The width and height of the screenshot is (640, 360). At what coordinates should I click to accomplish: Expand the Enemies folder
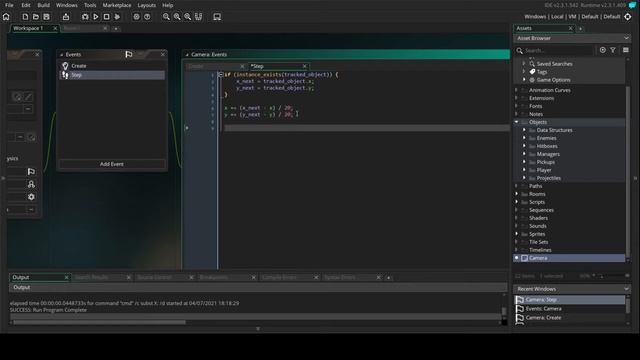coord(524,138)
